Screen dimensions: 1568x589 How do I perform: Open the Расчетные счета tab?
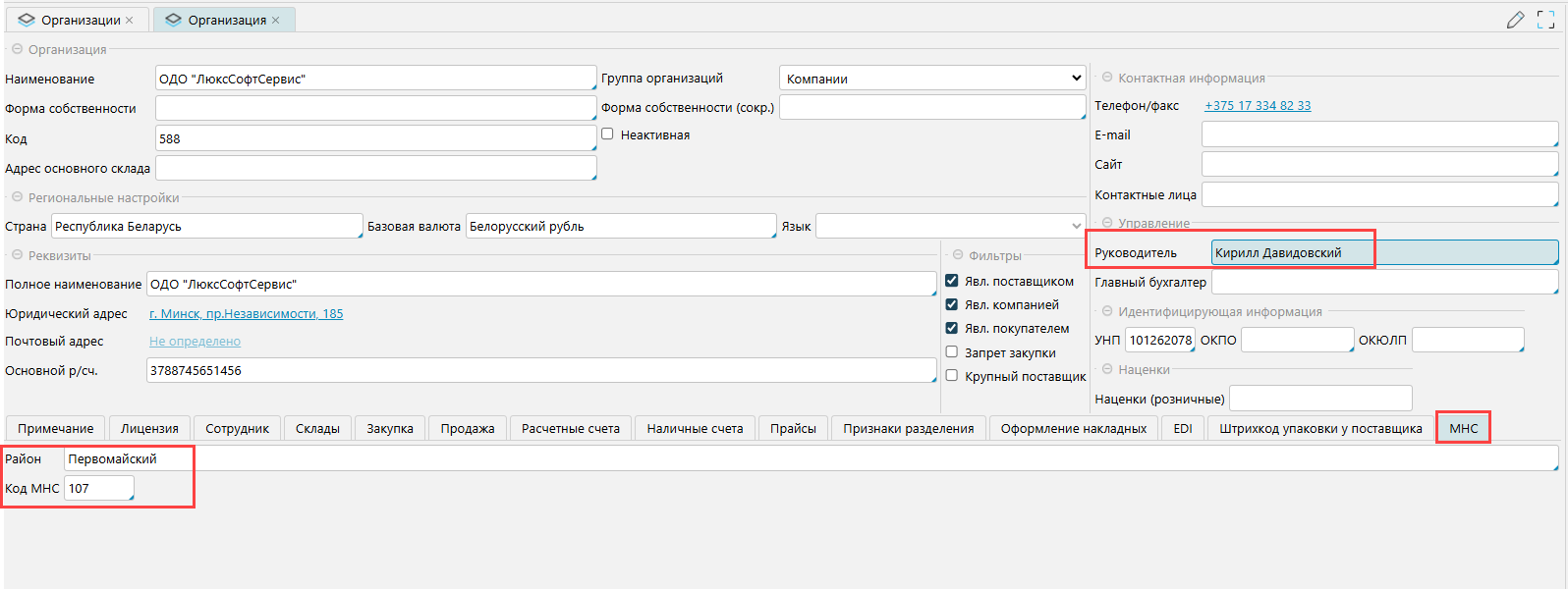(570, 429)
